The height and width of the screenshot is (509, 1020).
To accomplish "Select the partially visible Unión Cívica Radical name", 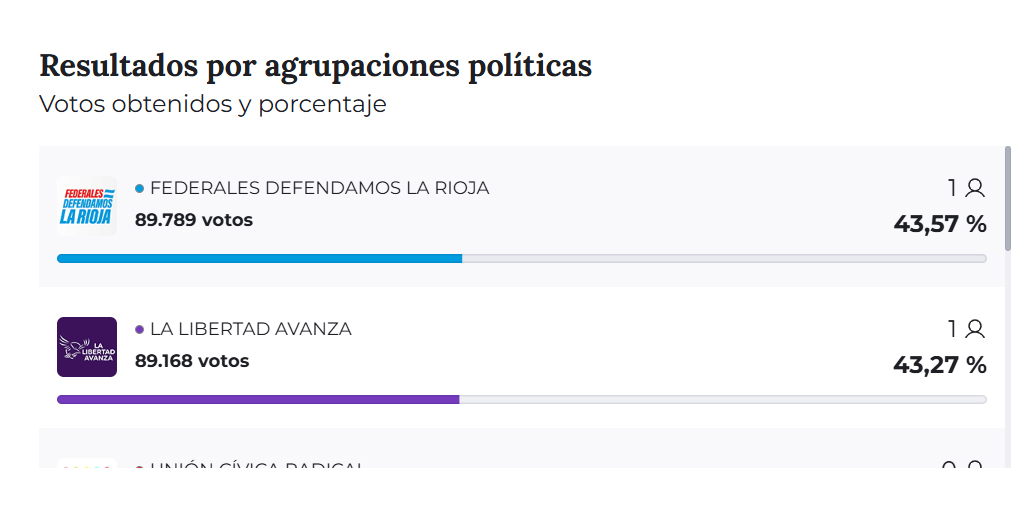I will pos(256,465).
